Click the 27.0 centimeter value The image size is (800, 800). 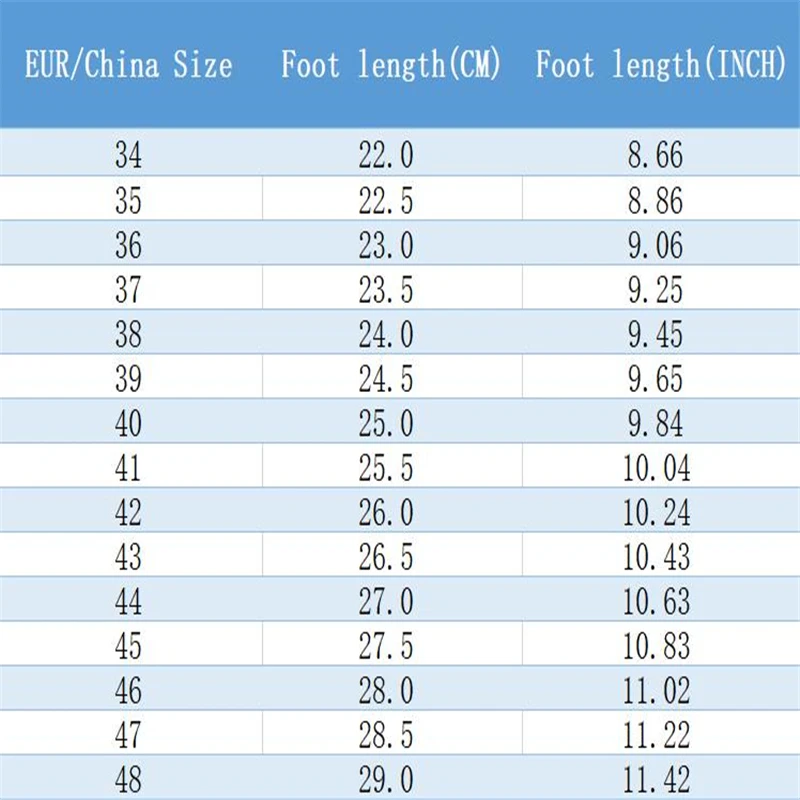click(386, 602)
